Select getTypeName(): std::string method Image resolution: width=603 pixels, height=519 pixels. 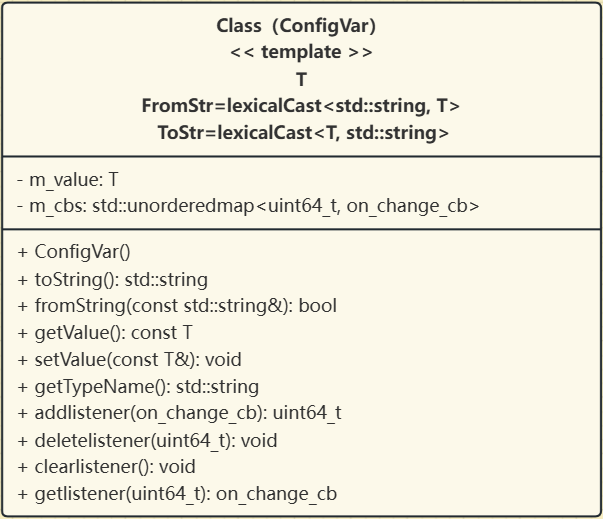pyautogui.click(x=138, y=387)
